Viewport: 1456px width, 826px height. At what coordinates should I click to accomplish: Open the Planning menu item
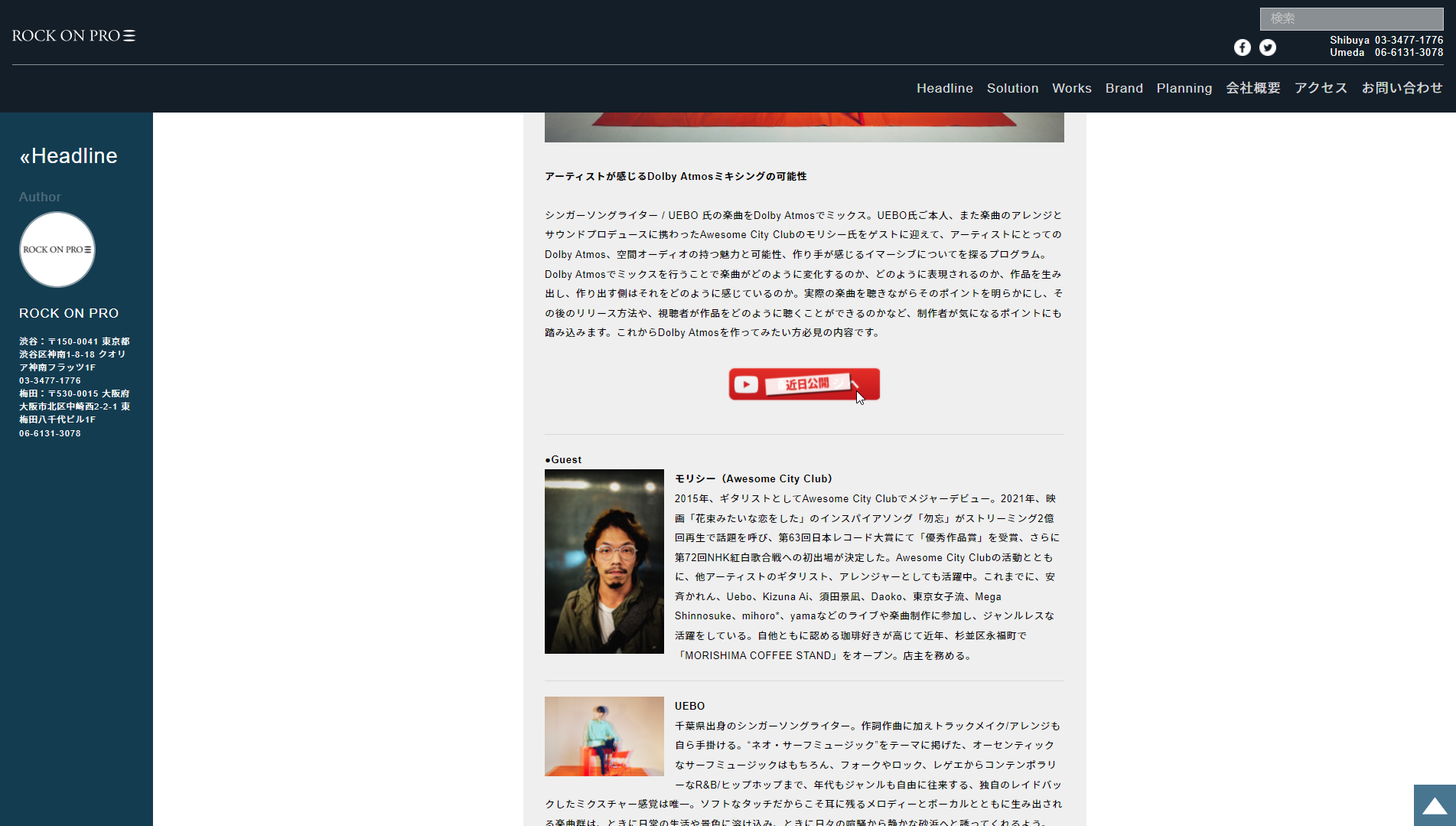pyautogui.click(x=1184, y=88)
